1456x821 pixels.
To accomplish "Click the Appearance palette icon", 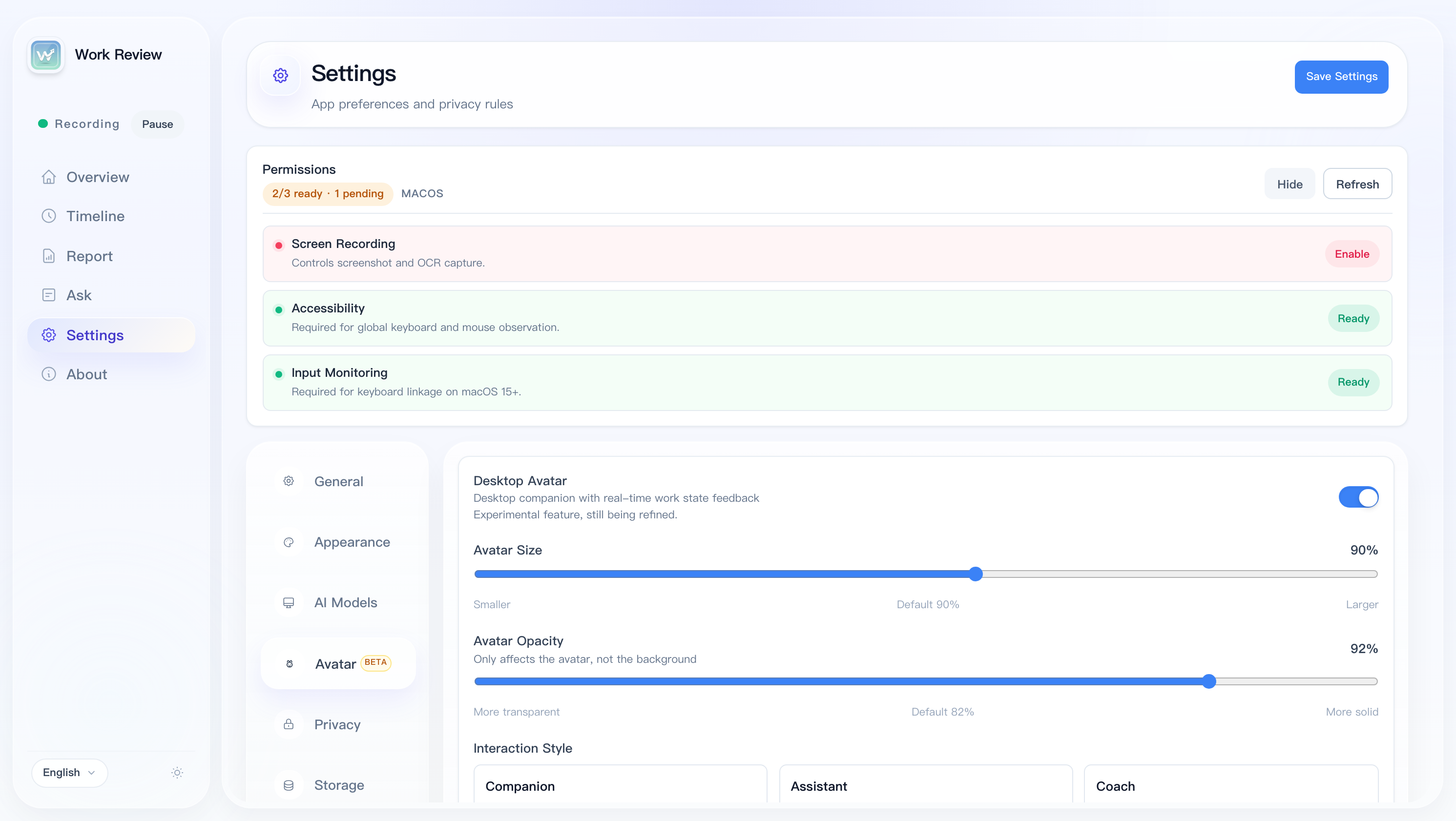I will point(288,542).
